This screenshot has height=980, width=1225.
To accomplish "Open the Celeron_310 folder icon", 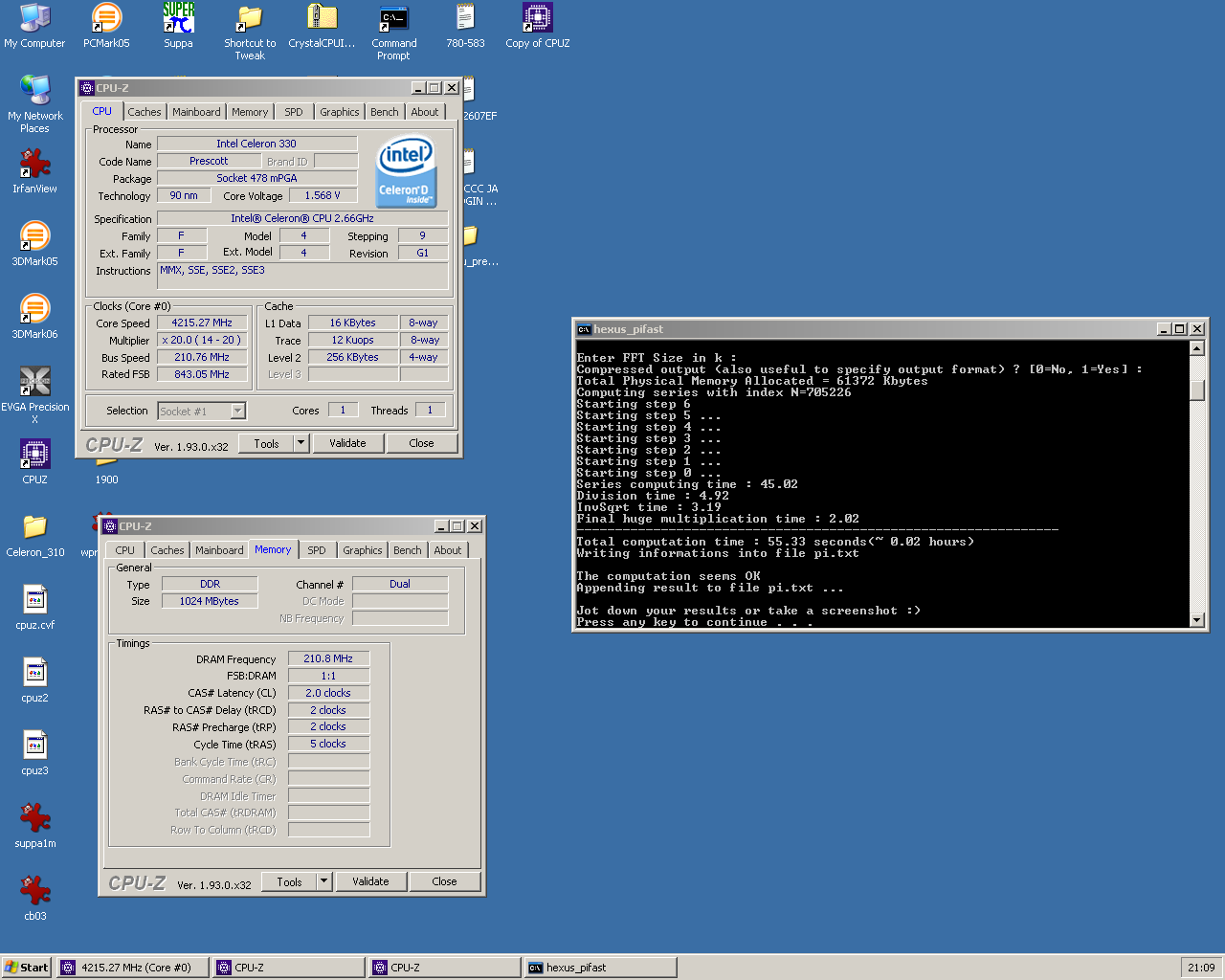I will coord(34,535).
